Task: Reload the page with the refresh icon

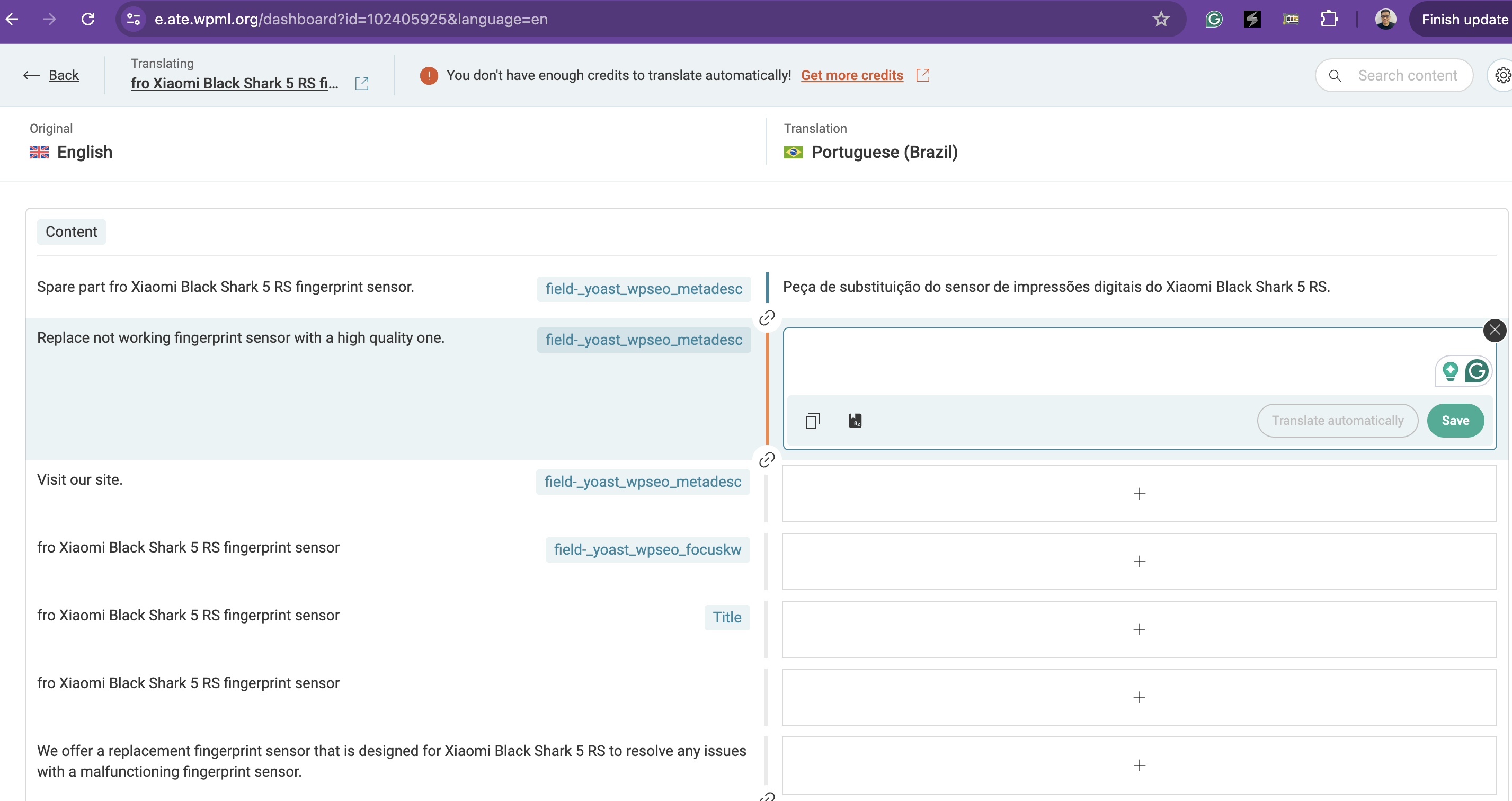Action: (x=88, y=20)
